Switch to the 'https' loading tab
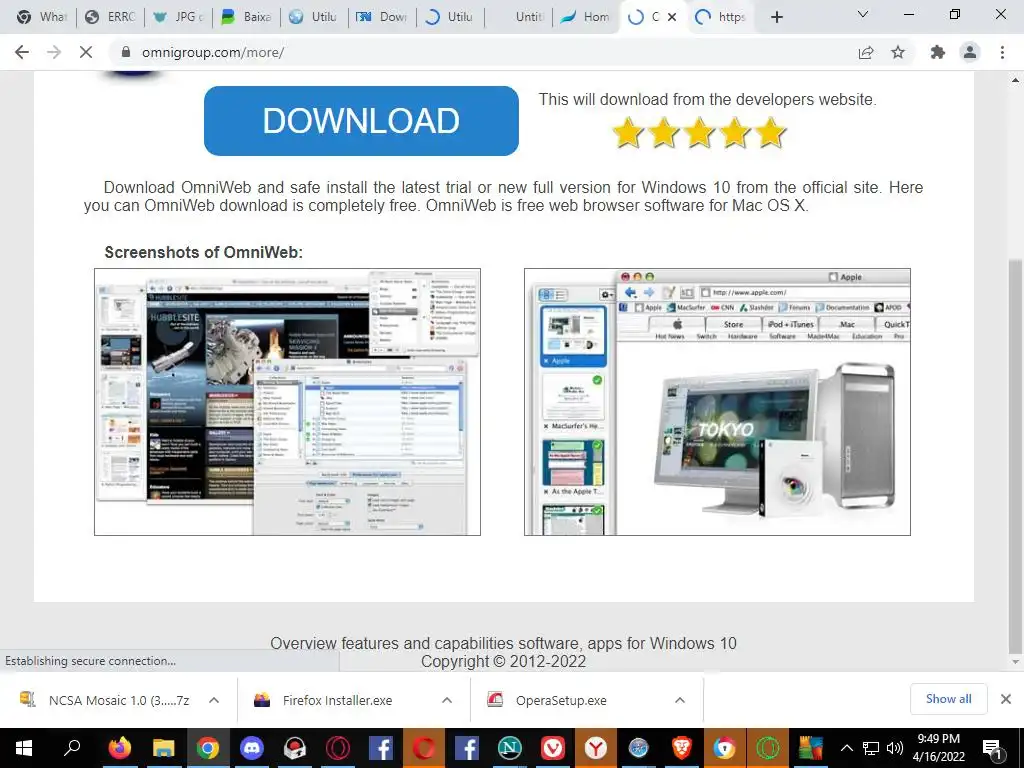The image size is (1024, 768). click(x=721, y=17)
